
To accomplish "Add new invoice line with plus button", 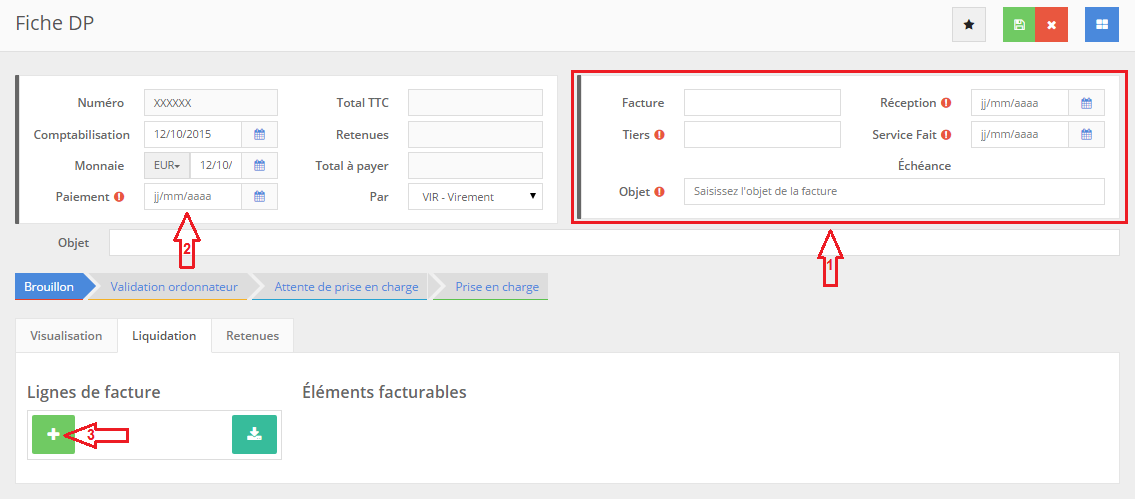I will (53, 434).
